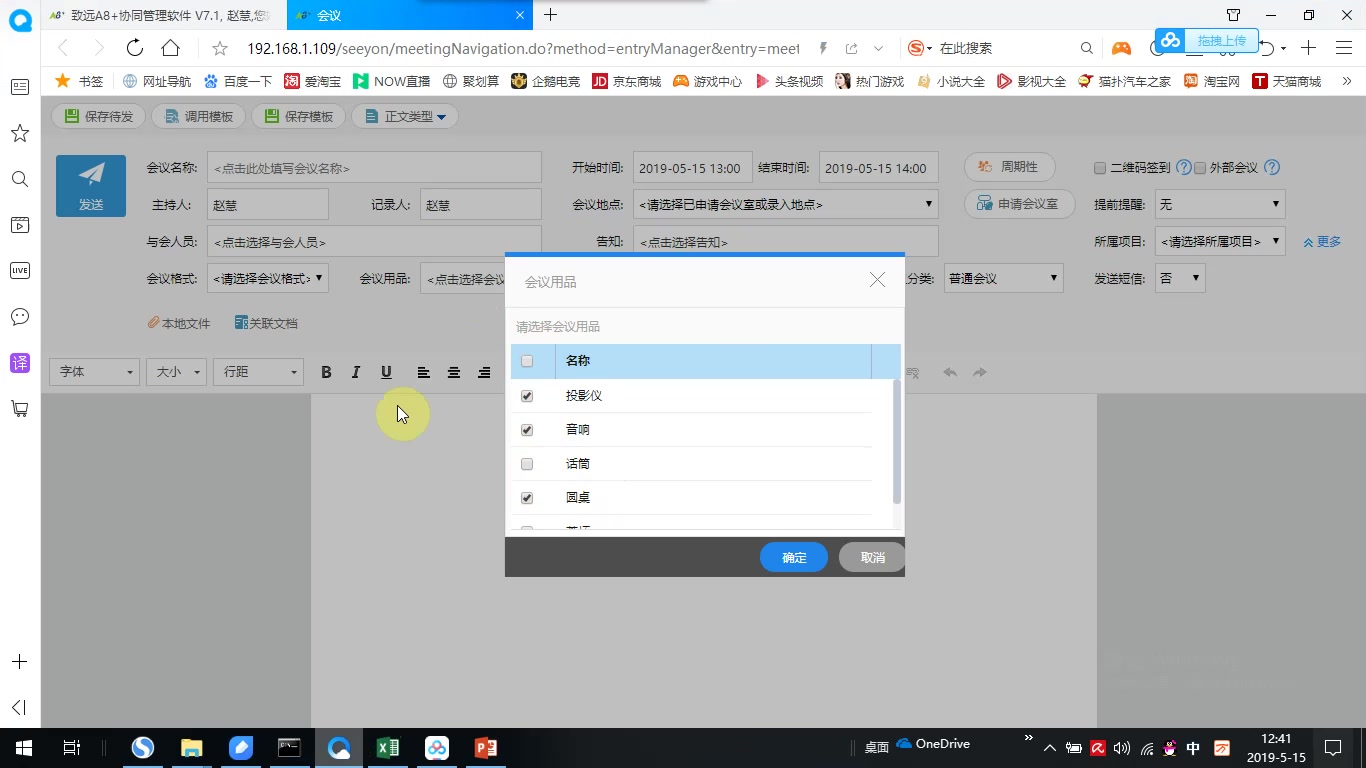
Task: Click 确定 in the 会议用品 dialog
Action: (x=794, y=557)
